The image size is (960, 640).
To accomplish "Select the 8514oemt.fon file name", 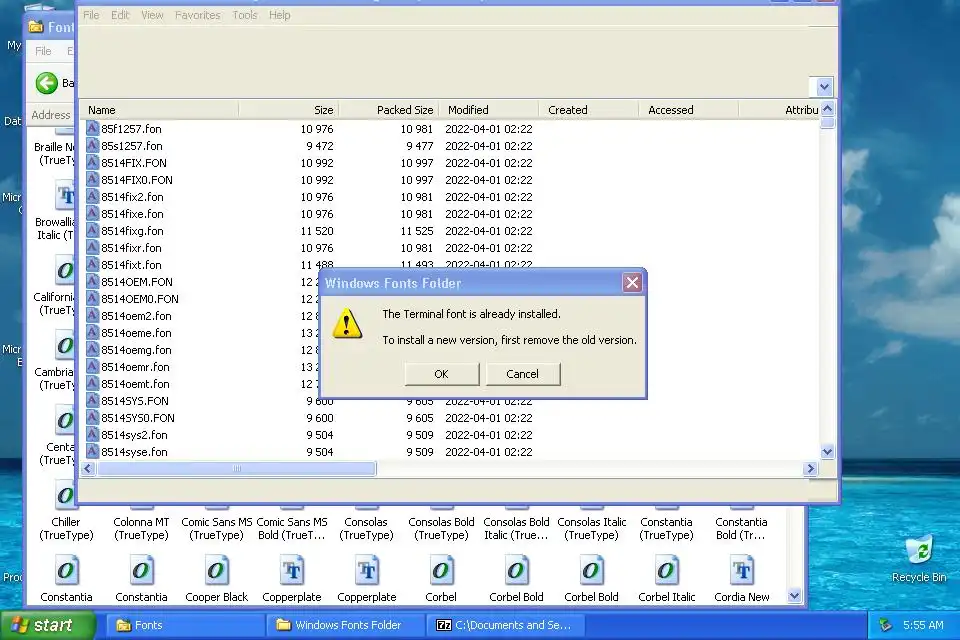I will click(135, 384).
